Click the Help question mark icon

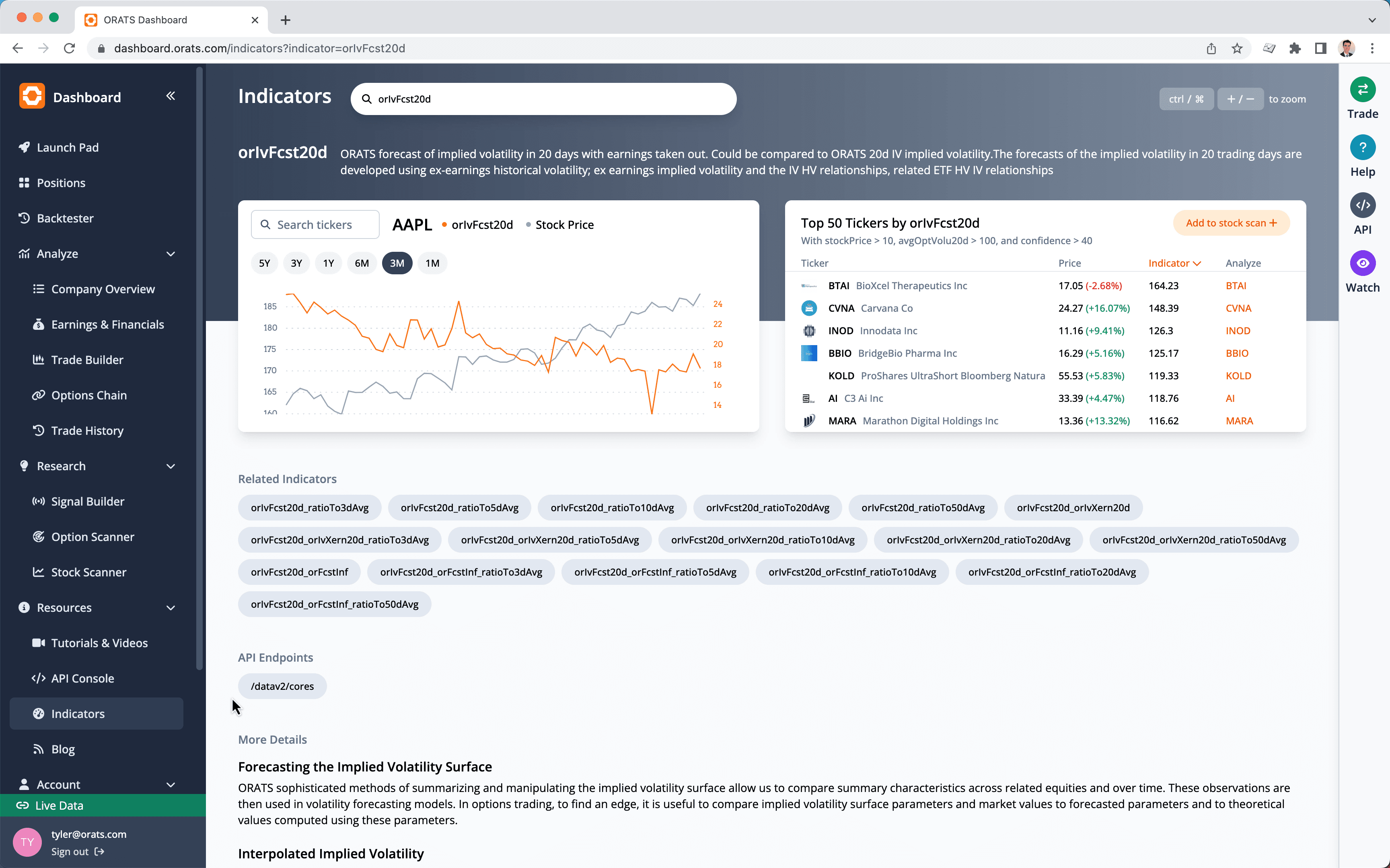[x=1363, y=148]
